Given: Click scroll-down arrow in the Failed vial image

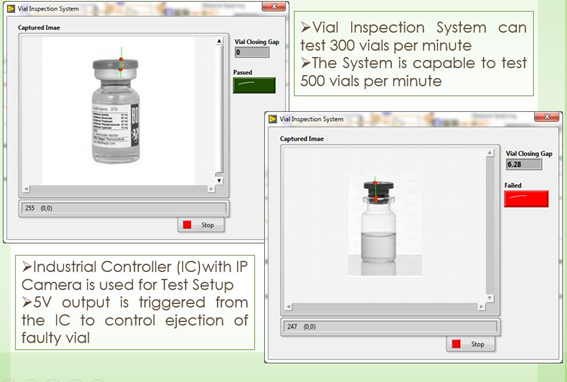Looking at the screenshot, I should 490,298.
